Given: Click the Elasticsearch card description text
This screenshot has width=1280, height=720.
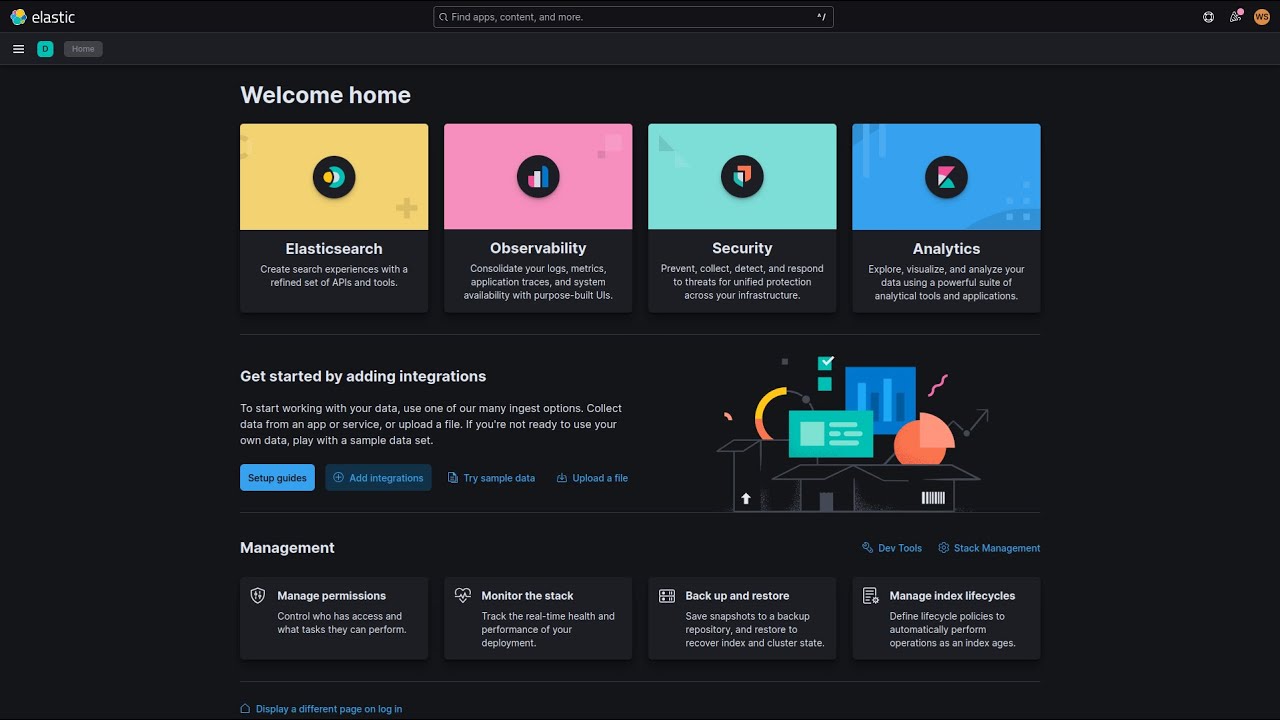Looking at the screenshot, I should pos(334,276).
